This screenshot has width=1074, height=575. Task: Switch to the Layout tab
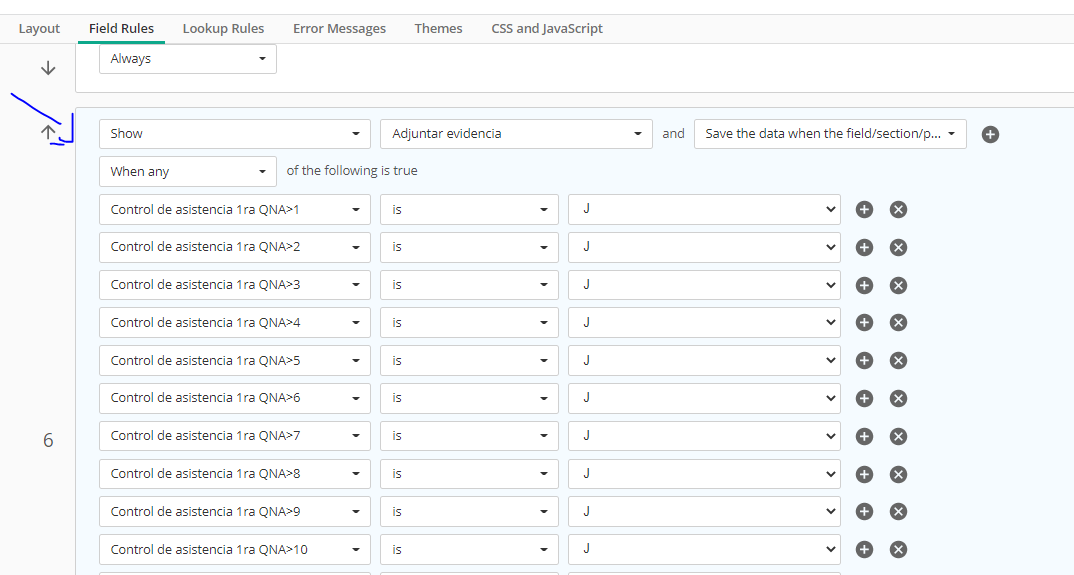(39, 29)
